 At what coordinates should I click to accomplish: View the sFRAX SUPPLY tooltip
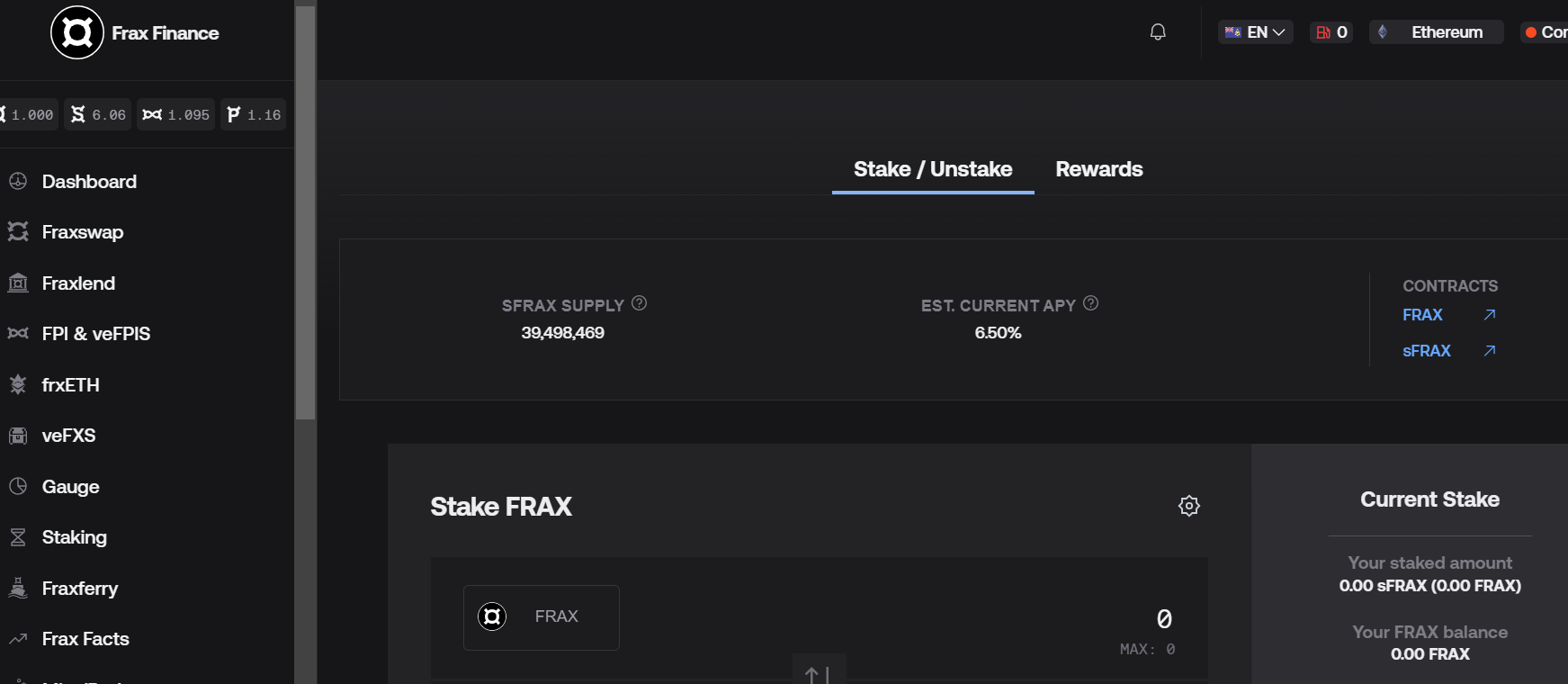tap(639, 303)
